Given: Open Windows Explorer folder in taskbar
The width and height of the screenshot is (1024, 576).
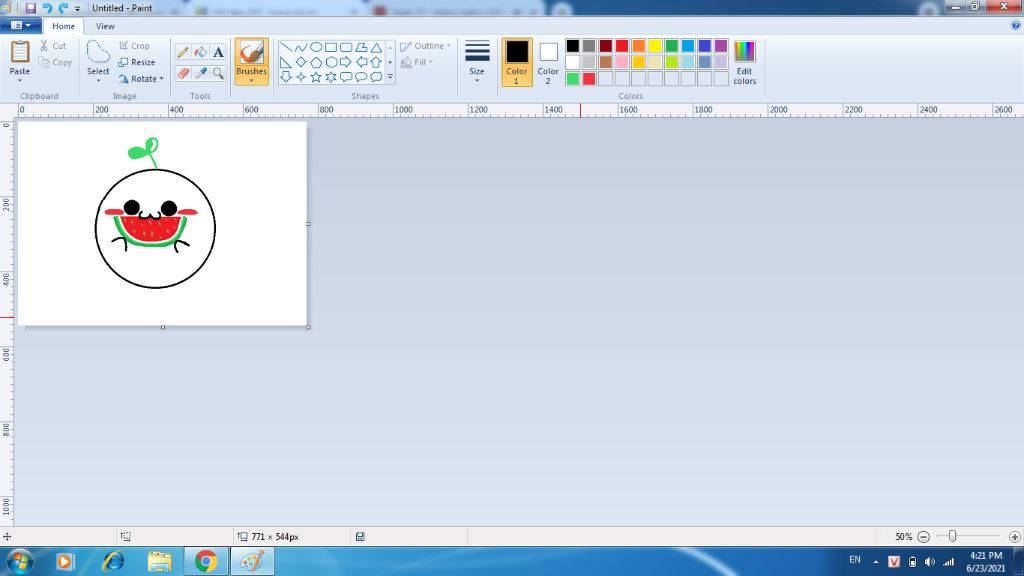Looking at the screenshot, I should pyautogui.click(x=159, y=562).
